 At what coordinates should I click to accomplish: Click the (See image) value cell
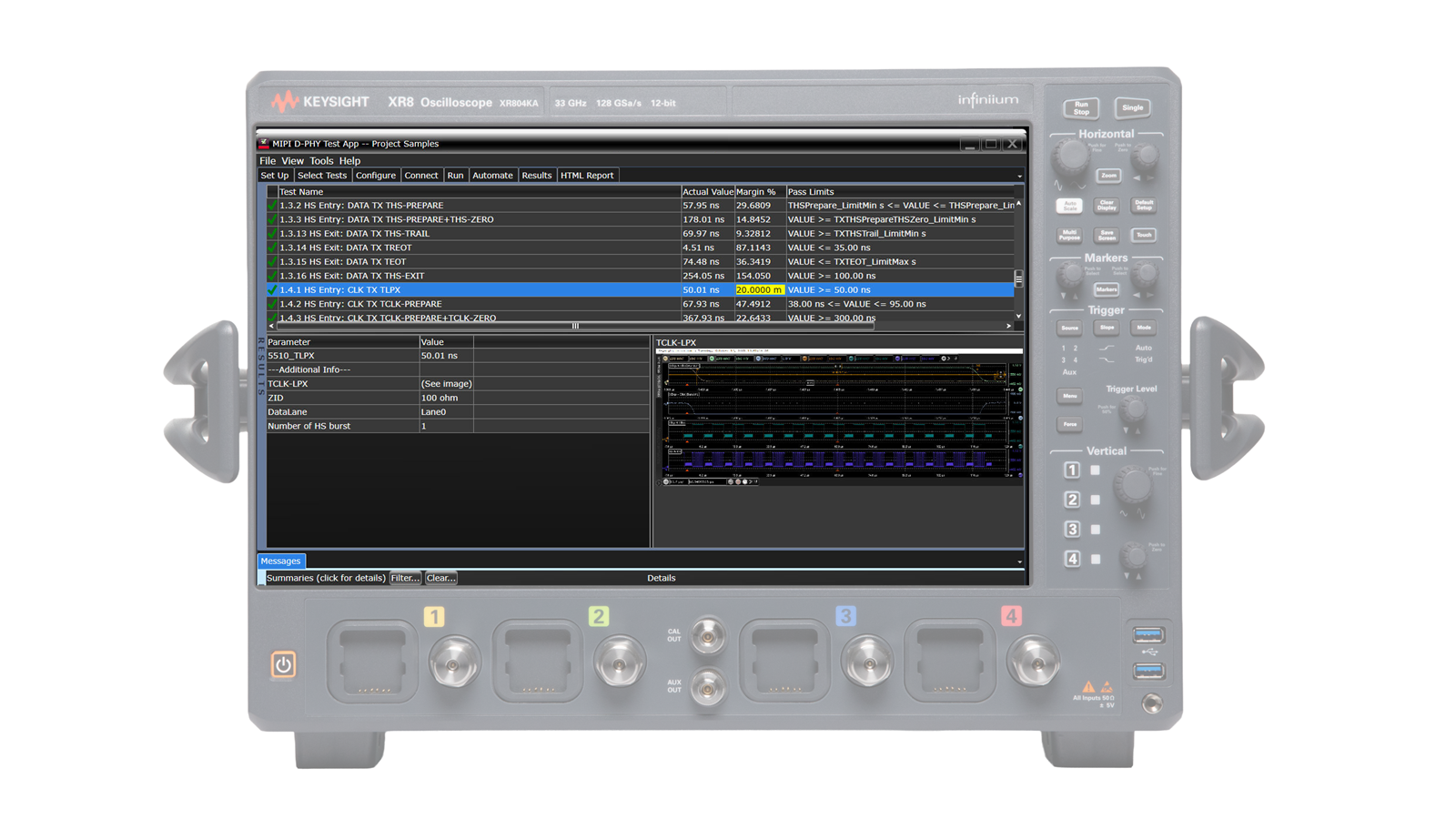point(446,384)
